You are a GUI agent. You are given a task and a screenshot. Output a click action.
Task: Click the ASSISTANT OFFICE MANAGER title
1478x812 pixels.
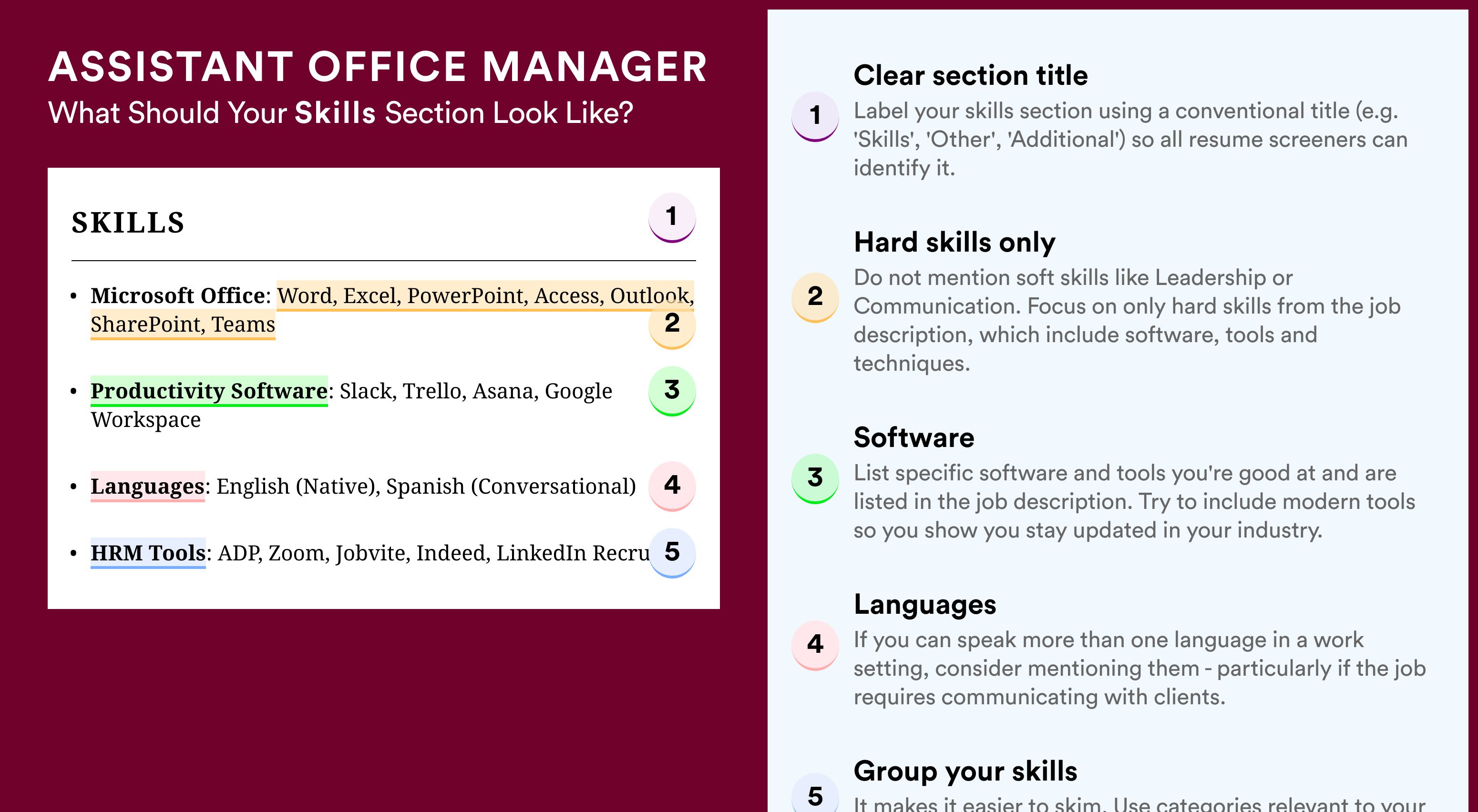(x=378, y=67)
